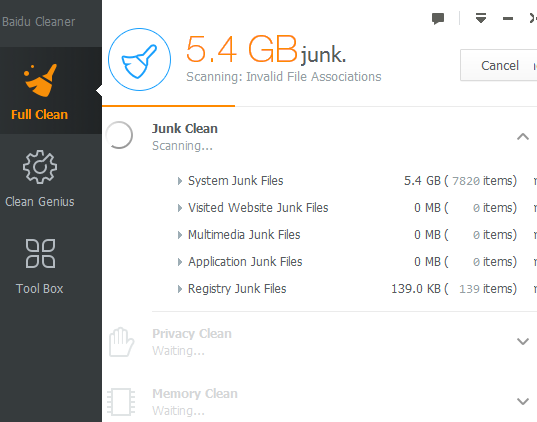Click the Memory Clean chip icon
Viewport: 537px width, 422px height.
coord(121,402)
